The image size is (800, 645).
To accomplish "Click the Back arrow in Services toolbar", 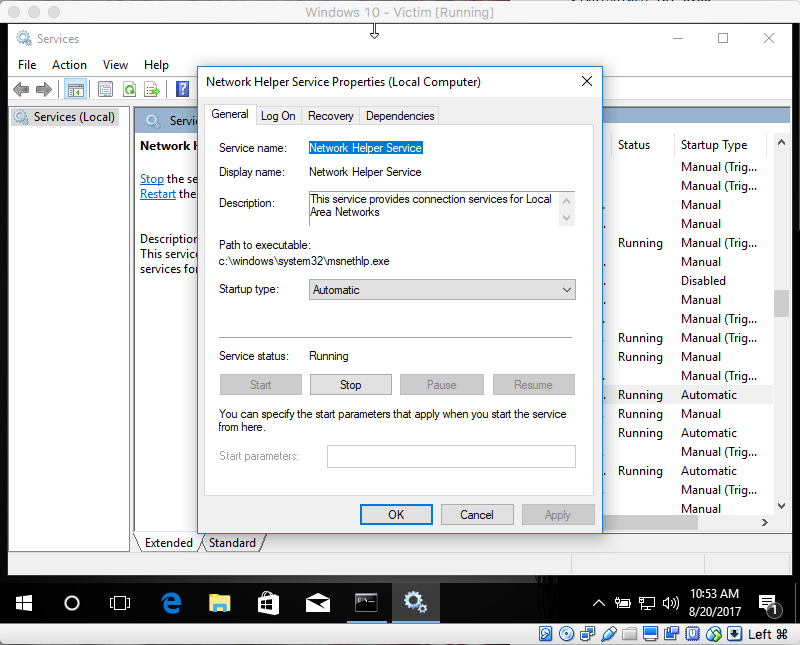I will (21, 90).
